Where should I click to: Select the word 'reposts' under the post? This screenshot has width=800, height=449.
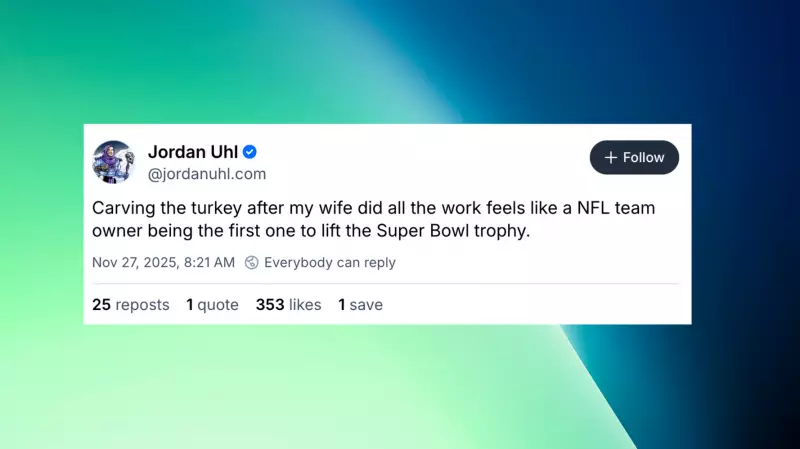[142, 305]
